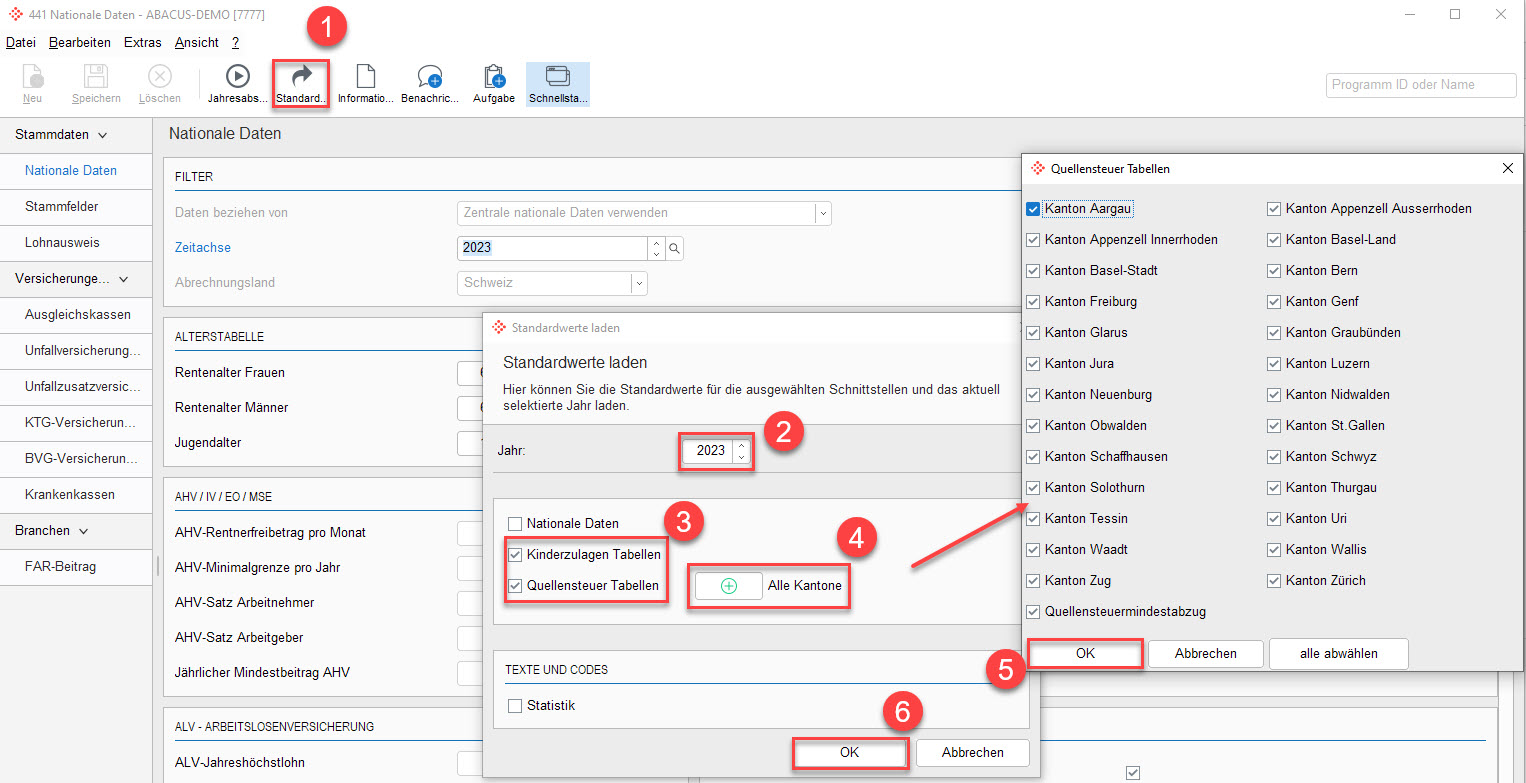Open the Jahresabschluss toolbar icon
Image resolution: width=1526 pixels, height=783 pixels.
click(x=237, y=77)
